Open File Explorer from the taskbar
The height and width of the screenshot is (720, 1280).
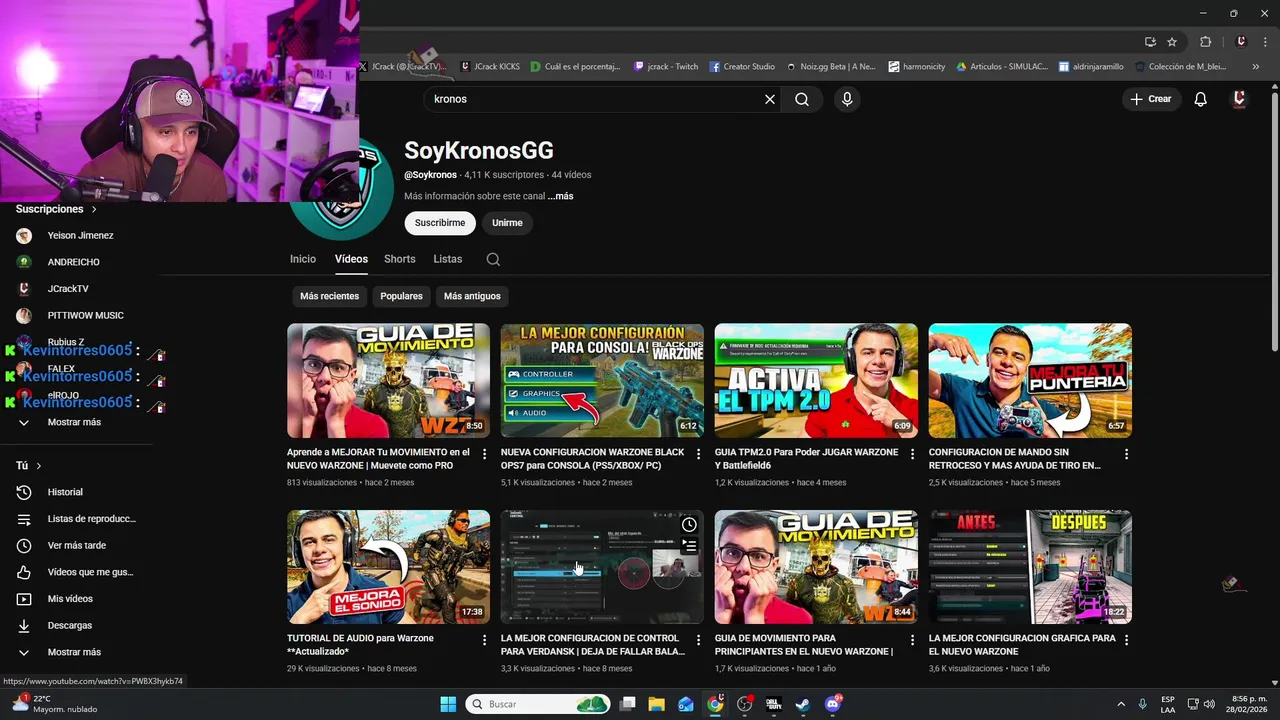656,704
